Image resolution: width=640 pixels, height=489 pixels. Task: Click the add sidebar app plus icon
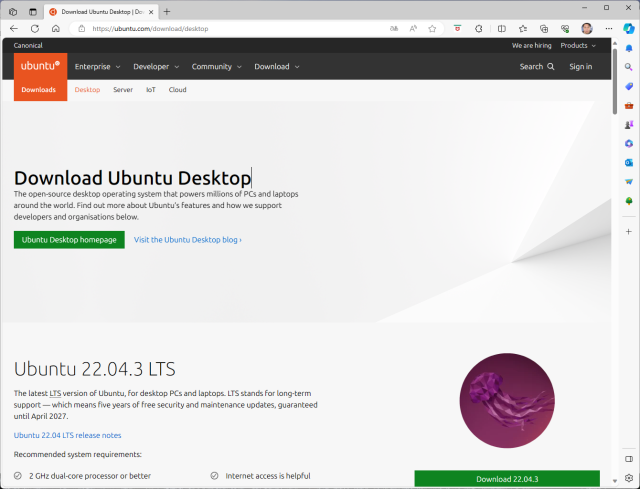pyautogui.click(x=628, y=231)
